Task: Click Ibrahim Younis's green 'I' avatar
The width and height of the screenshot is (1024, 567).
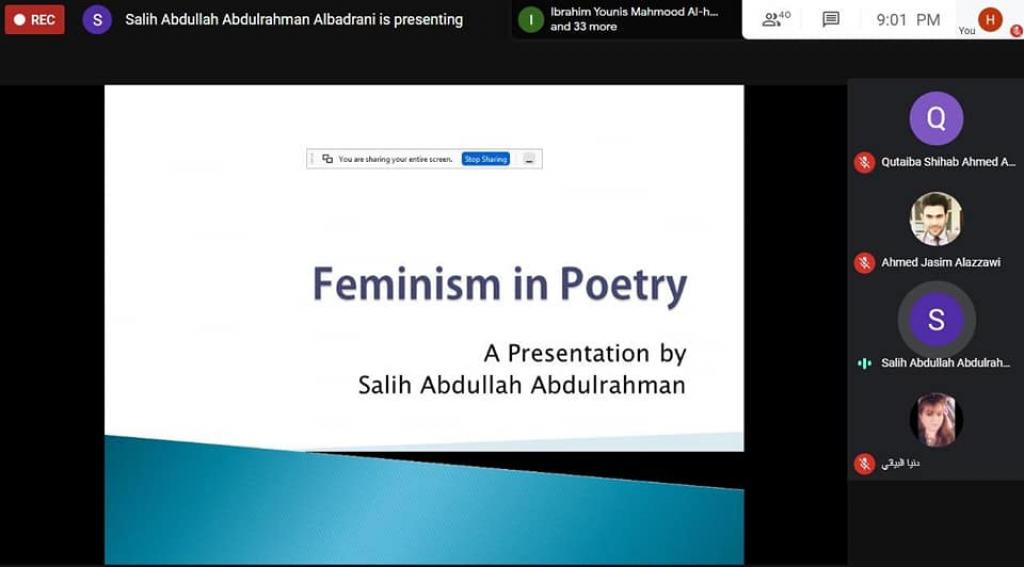Action: [x=531, y=19]
